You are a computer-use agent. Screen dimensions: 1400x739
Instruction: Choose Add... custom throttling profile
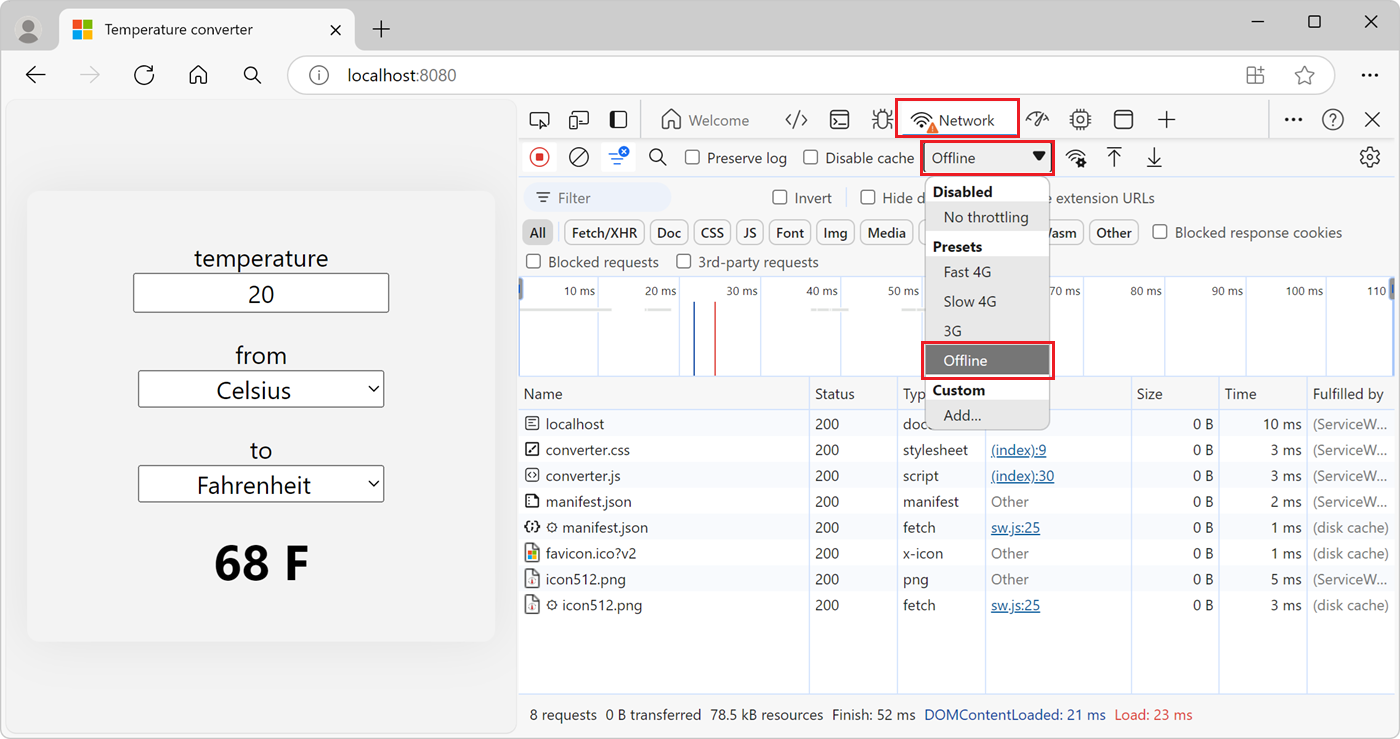pyautogui.click(x=986, y=415)
